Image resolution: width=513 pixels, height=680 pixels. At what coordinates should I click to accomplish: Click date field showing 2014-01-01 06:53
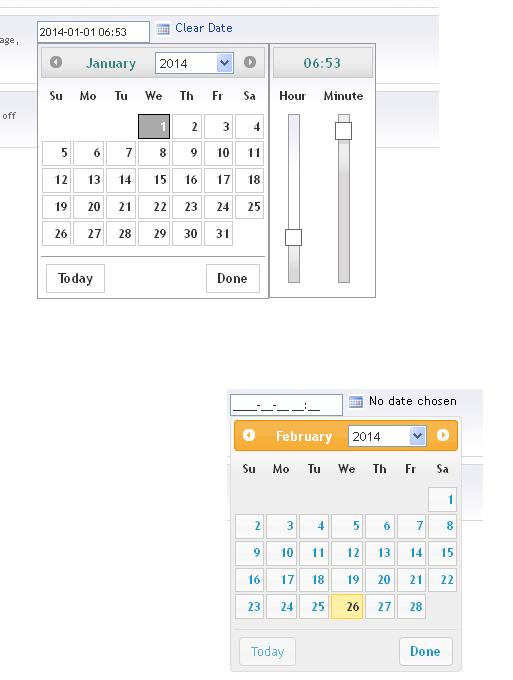[x=93, y=32]
